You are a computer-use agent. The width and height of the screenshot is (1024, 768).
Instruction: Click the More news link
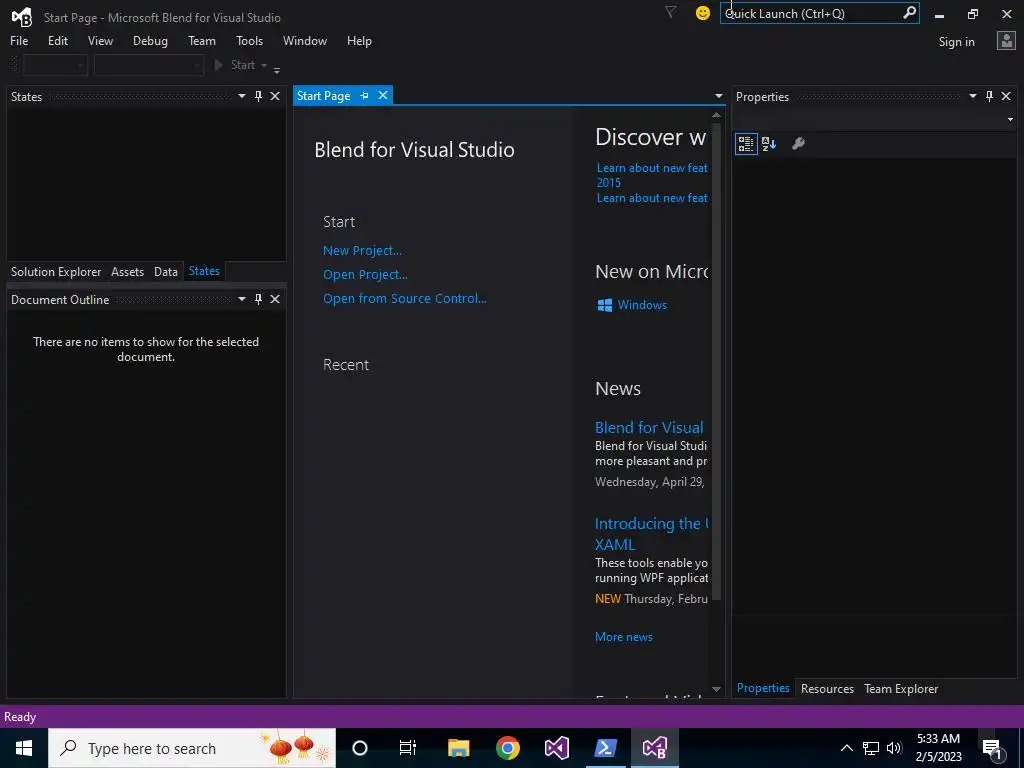point(624,637)
